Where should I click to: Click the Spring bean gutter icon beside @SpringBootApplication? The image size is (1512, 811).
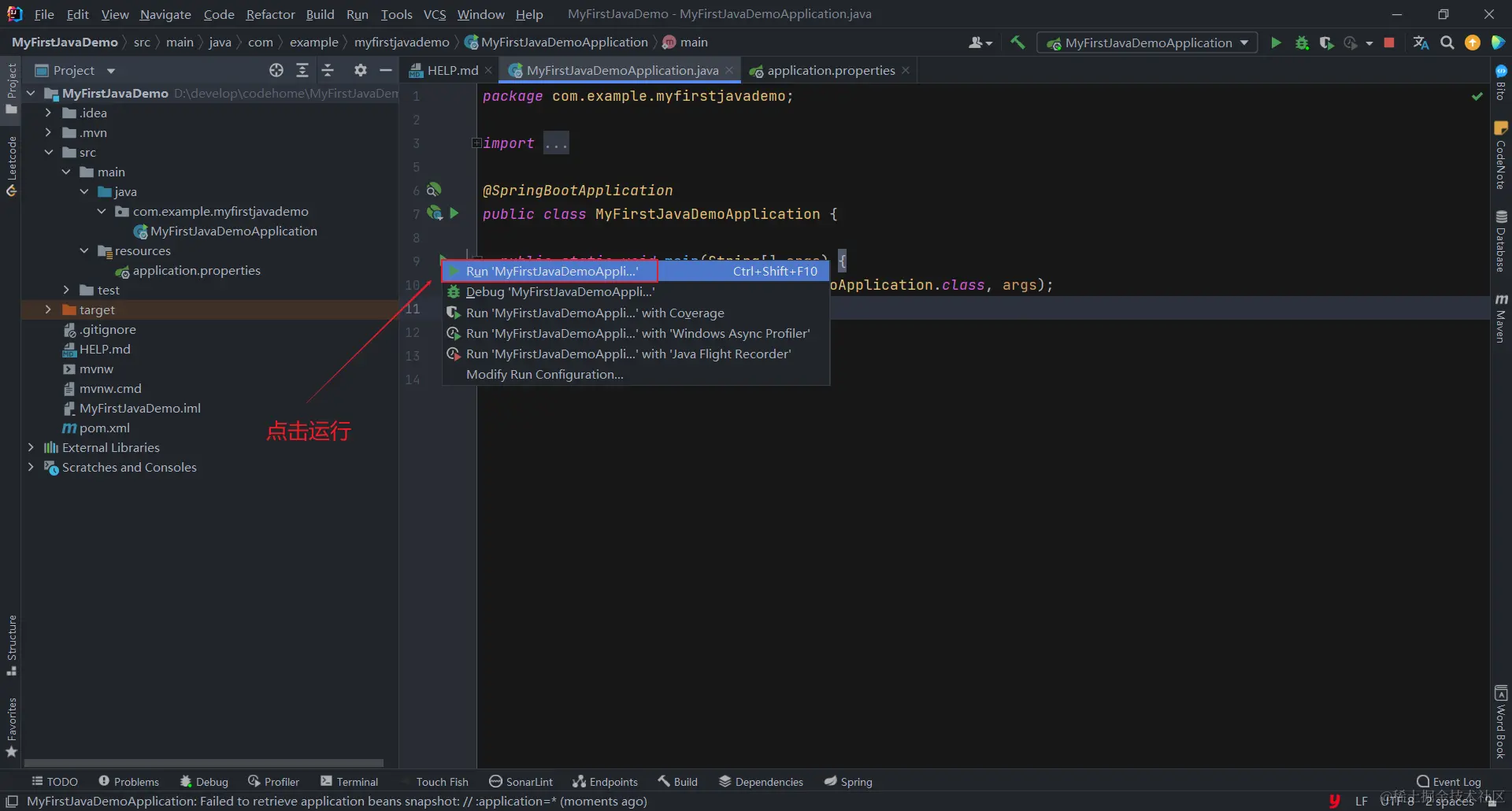[x=434, y=190]
